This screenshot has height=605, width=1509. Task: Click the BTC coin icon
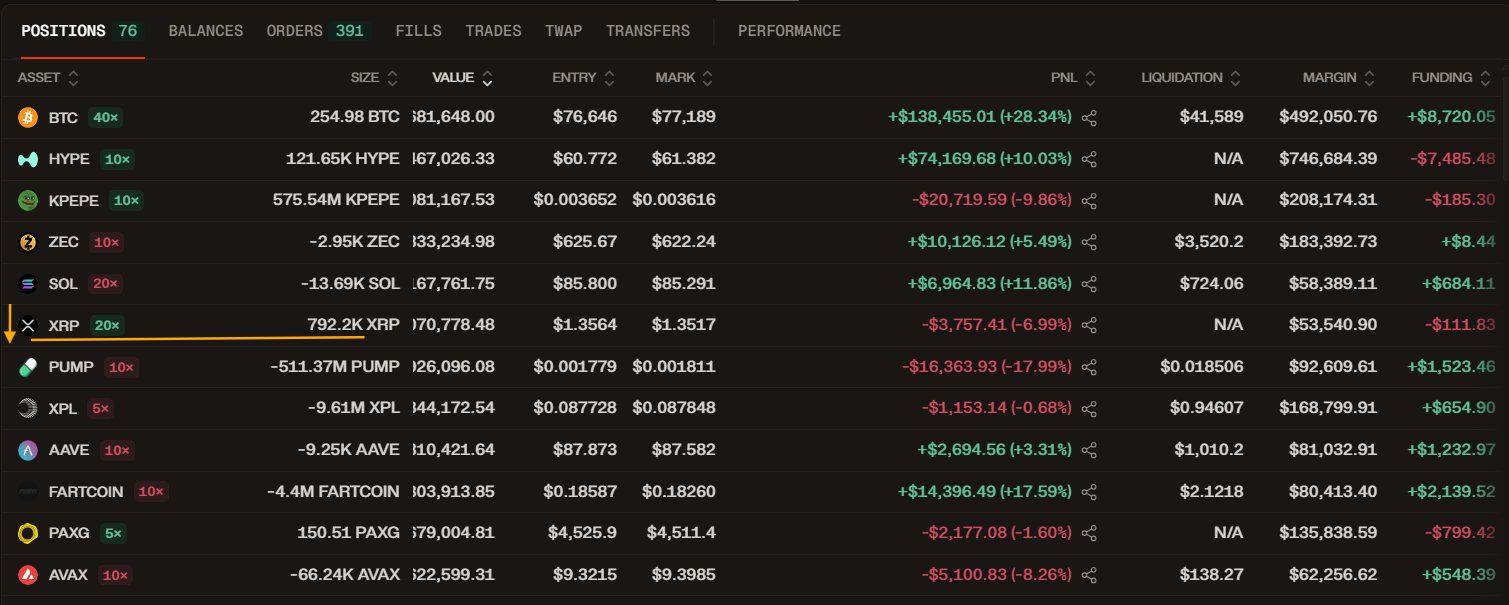pyautogui.click(x=28, y=118)
